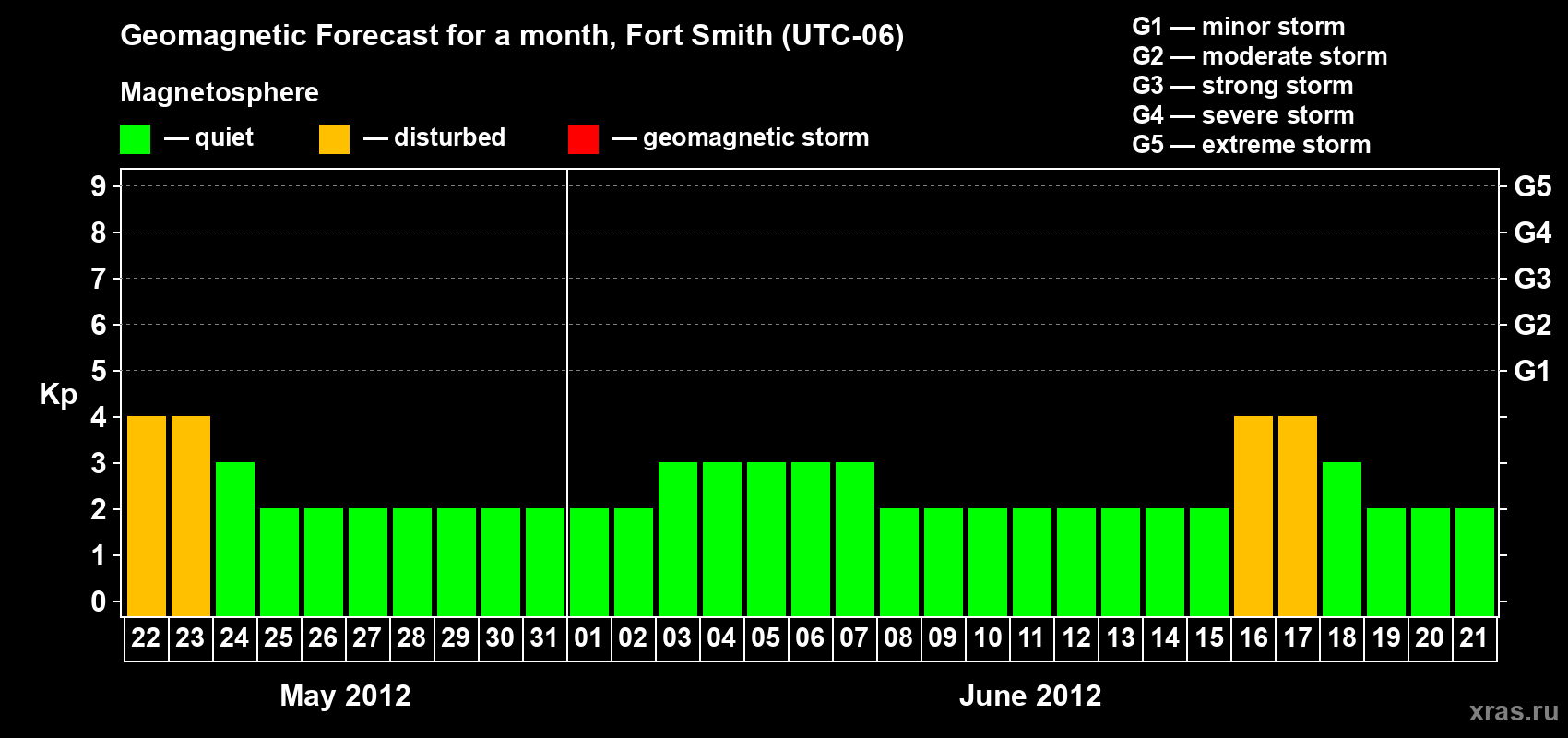Click the Geomagnetic Forecast chart title
This screenshot has width=1568, height=738.
point(512,36)
